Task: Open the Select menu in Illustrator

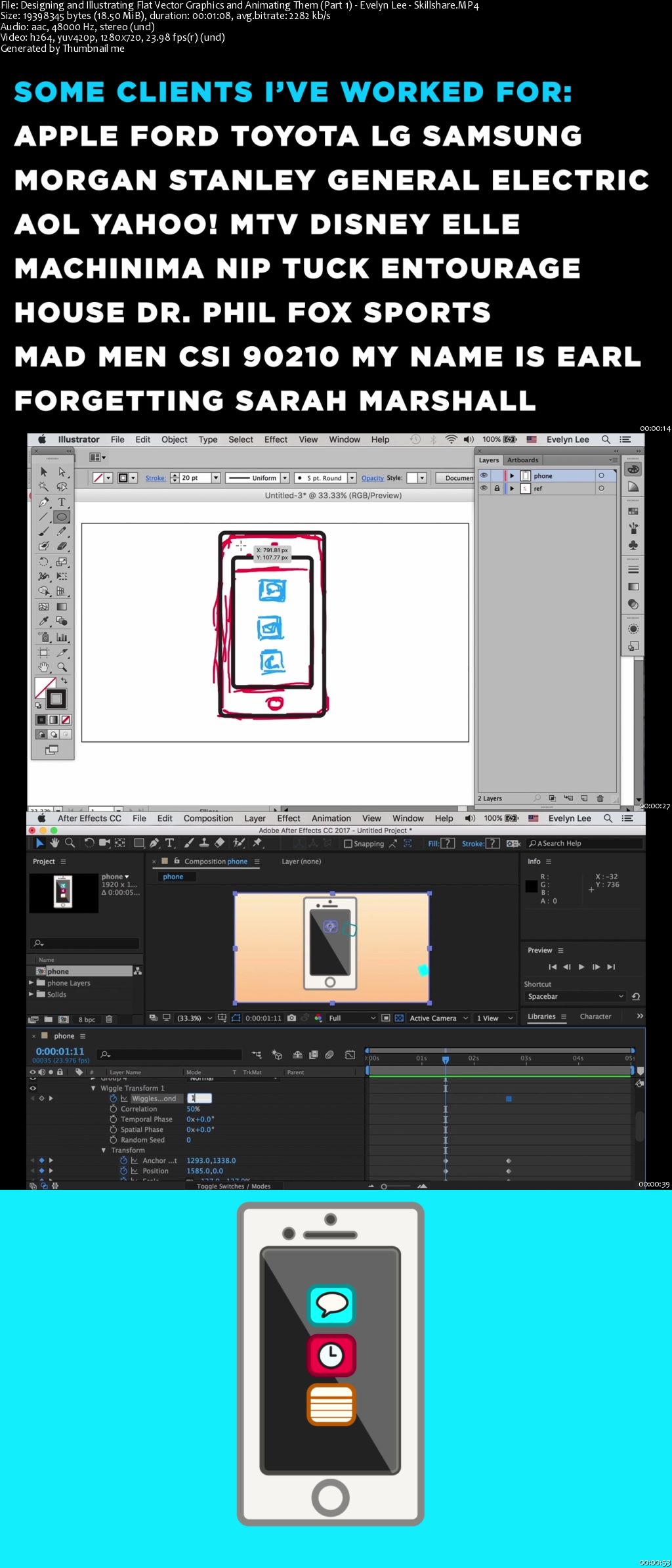Action: coord(241,439)
